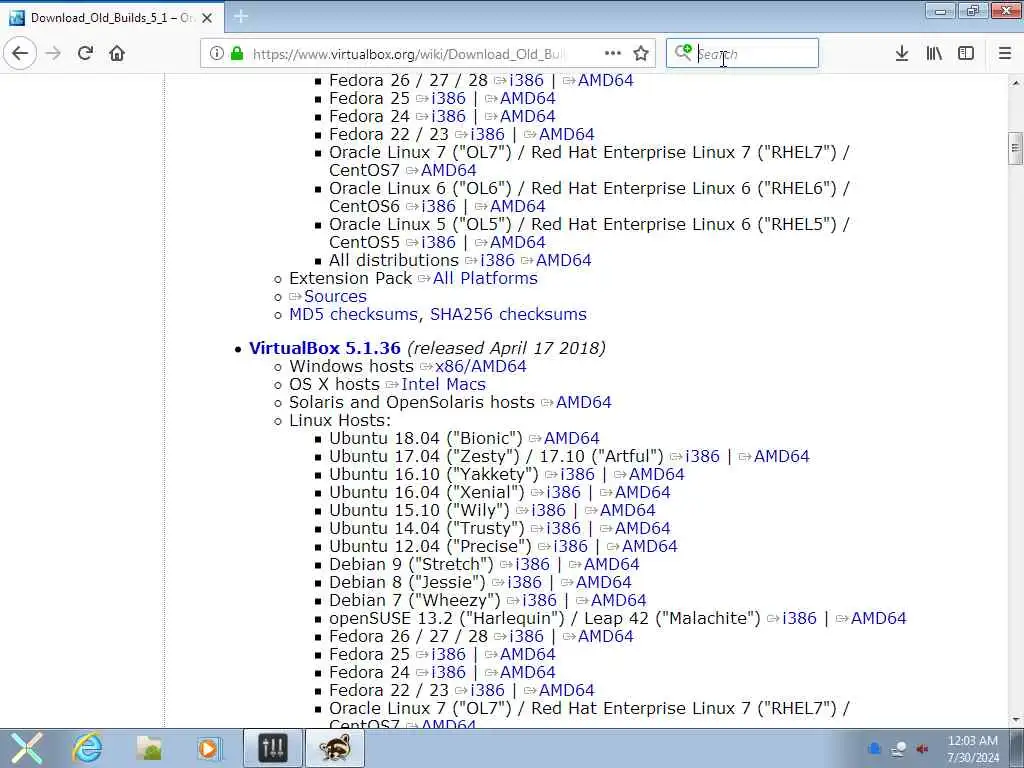The width and height of the screenshot is (1024, 768).
Task: Open upper All distributions AMD64 link
Action: click(x=564, y=260)
